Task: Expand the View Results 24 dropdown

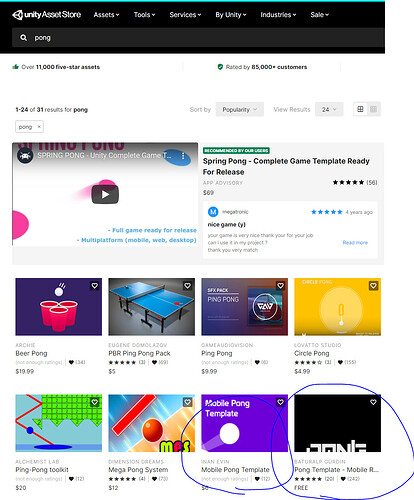Action: pyautogui.click(x=329, y=109)
